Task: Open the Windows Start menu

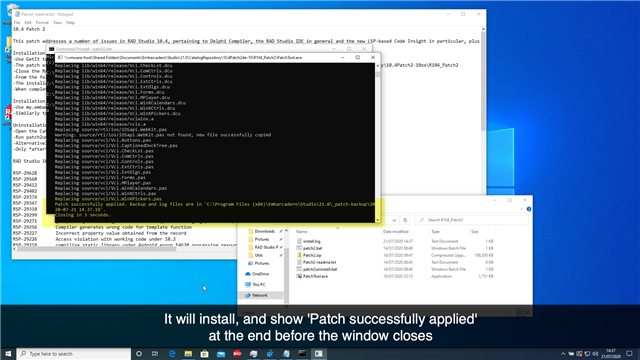Action: [x=8, y=353]
